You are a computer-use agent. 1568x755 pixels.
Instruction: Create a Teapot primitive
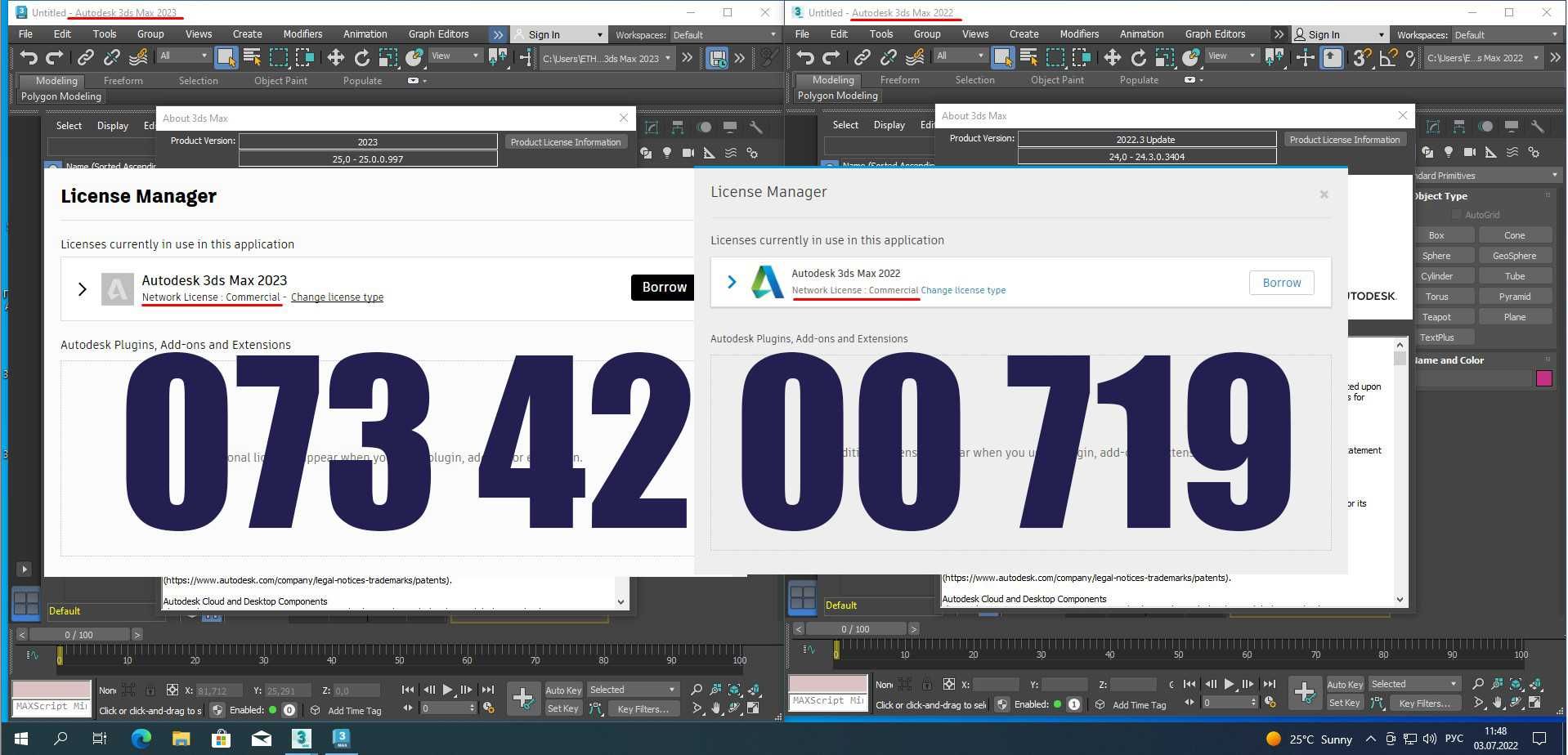pos(1436,317)
